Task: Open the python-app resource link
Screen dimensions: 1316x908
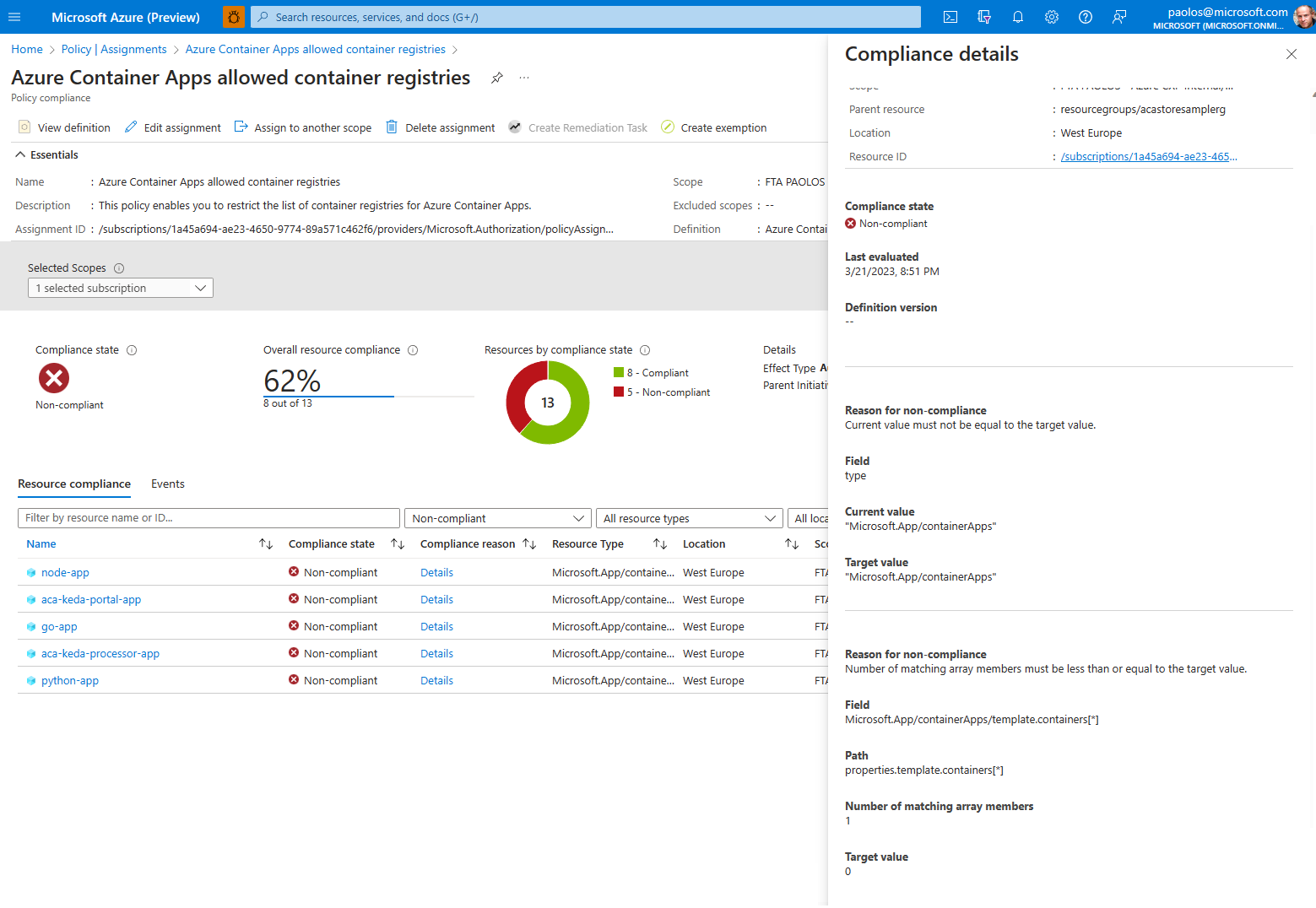Action: (x=70, y=680)
